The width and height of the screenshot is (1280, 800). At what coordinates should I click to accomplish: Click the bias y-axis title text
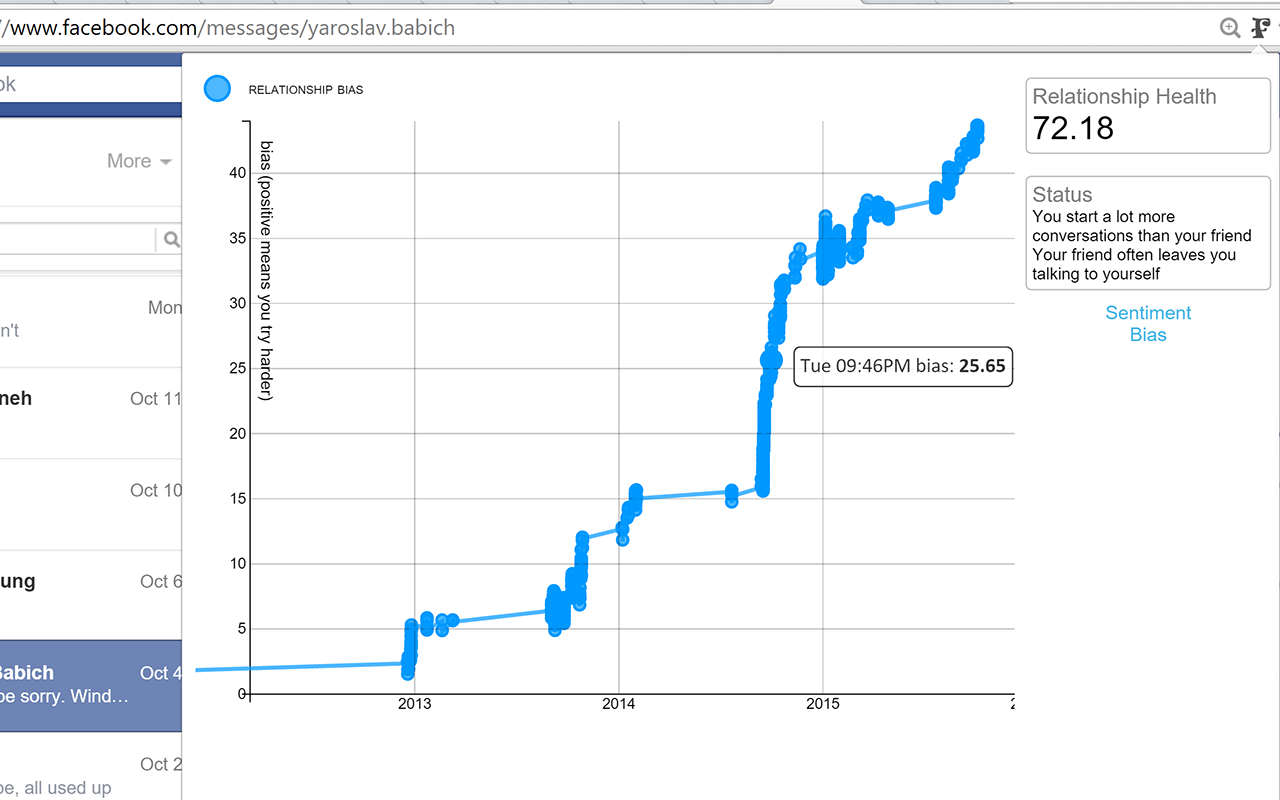click(x=266, y=271)
